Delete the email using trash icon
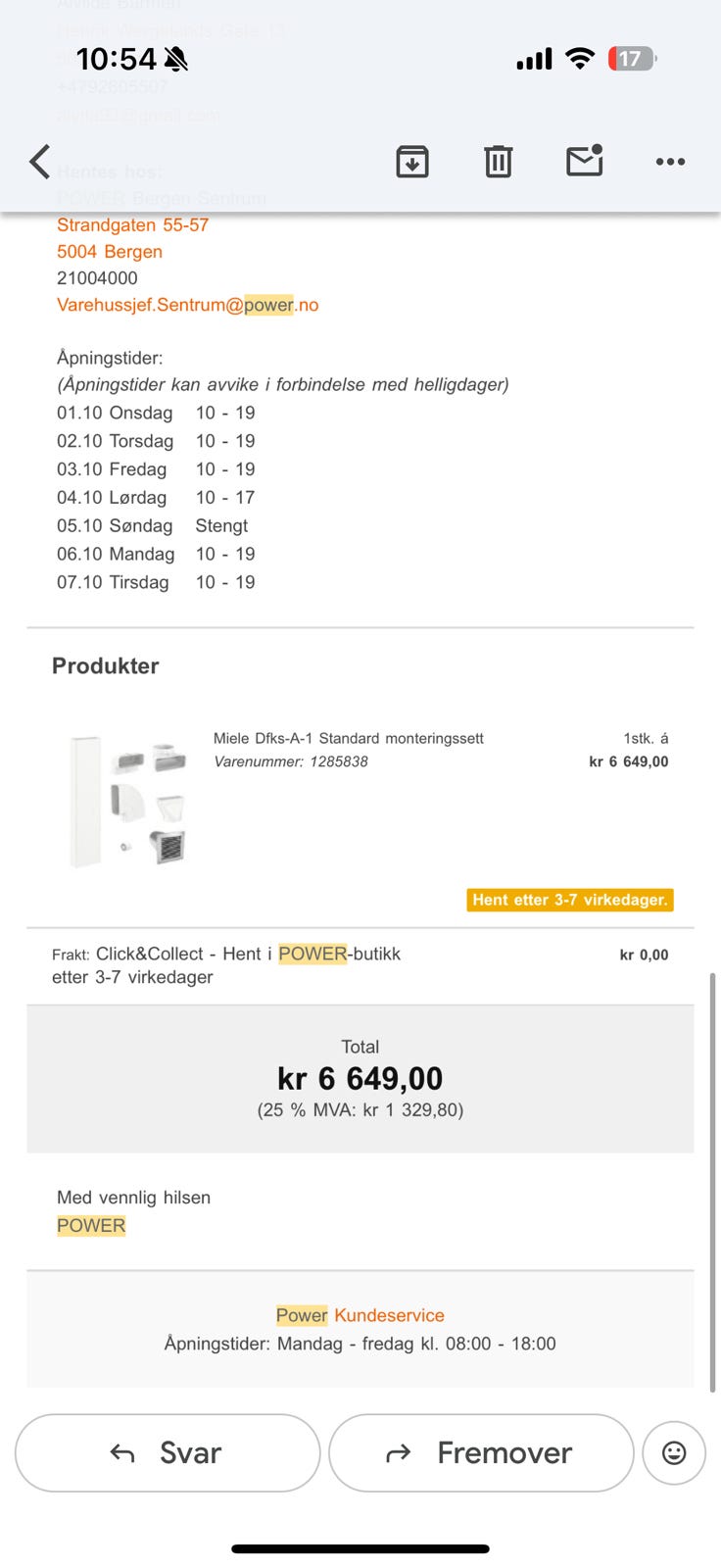 click(499, 162)
